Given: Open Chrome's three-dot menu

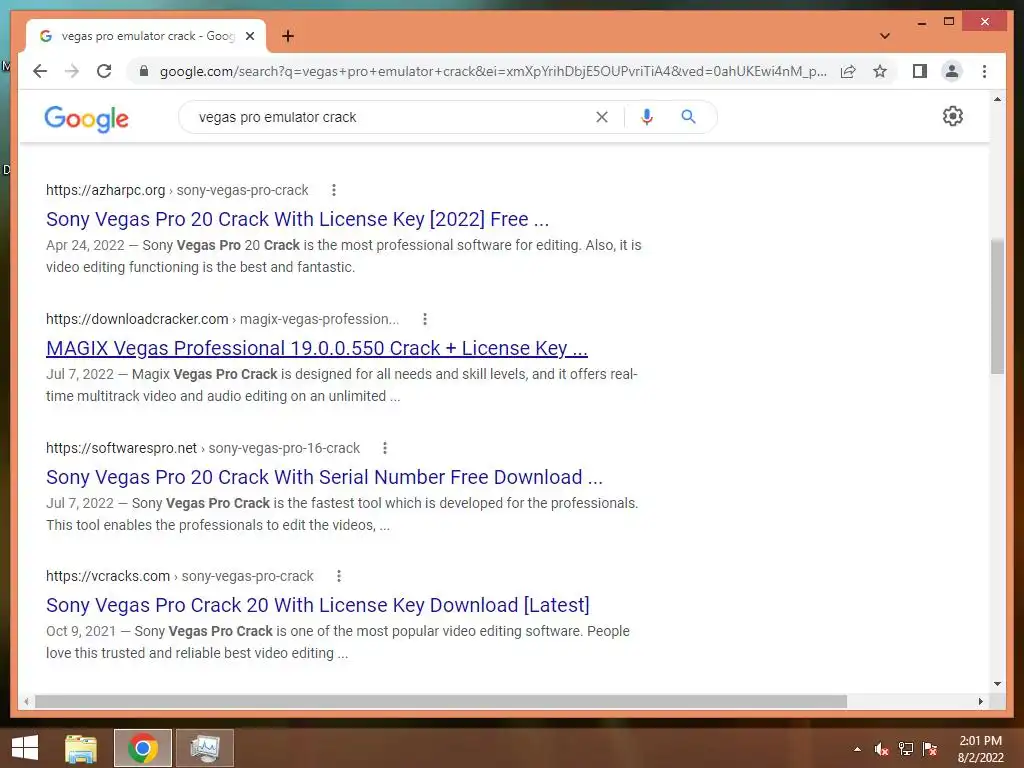Looking at the screenshot, I should (x=984, y=71).
